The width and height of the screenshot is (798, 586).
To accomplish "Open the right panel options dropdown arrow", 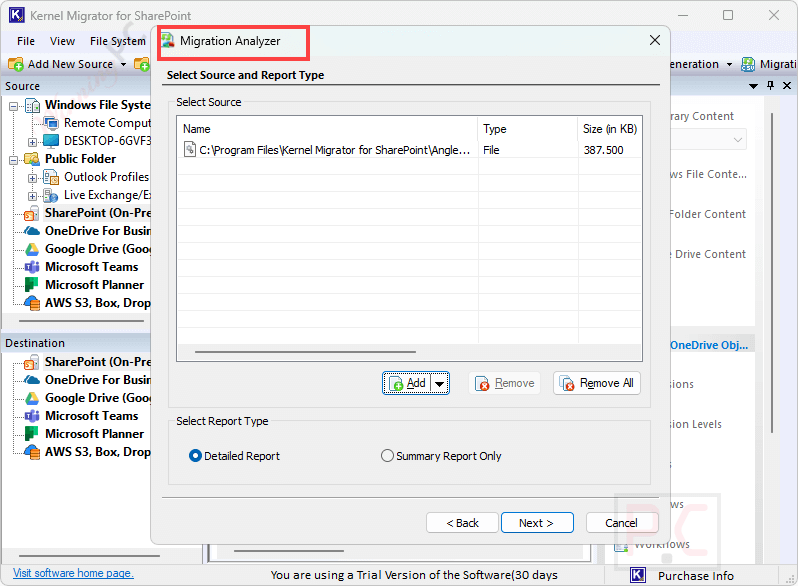I will coord(753,86).
